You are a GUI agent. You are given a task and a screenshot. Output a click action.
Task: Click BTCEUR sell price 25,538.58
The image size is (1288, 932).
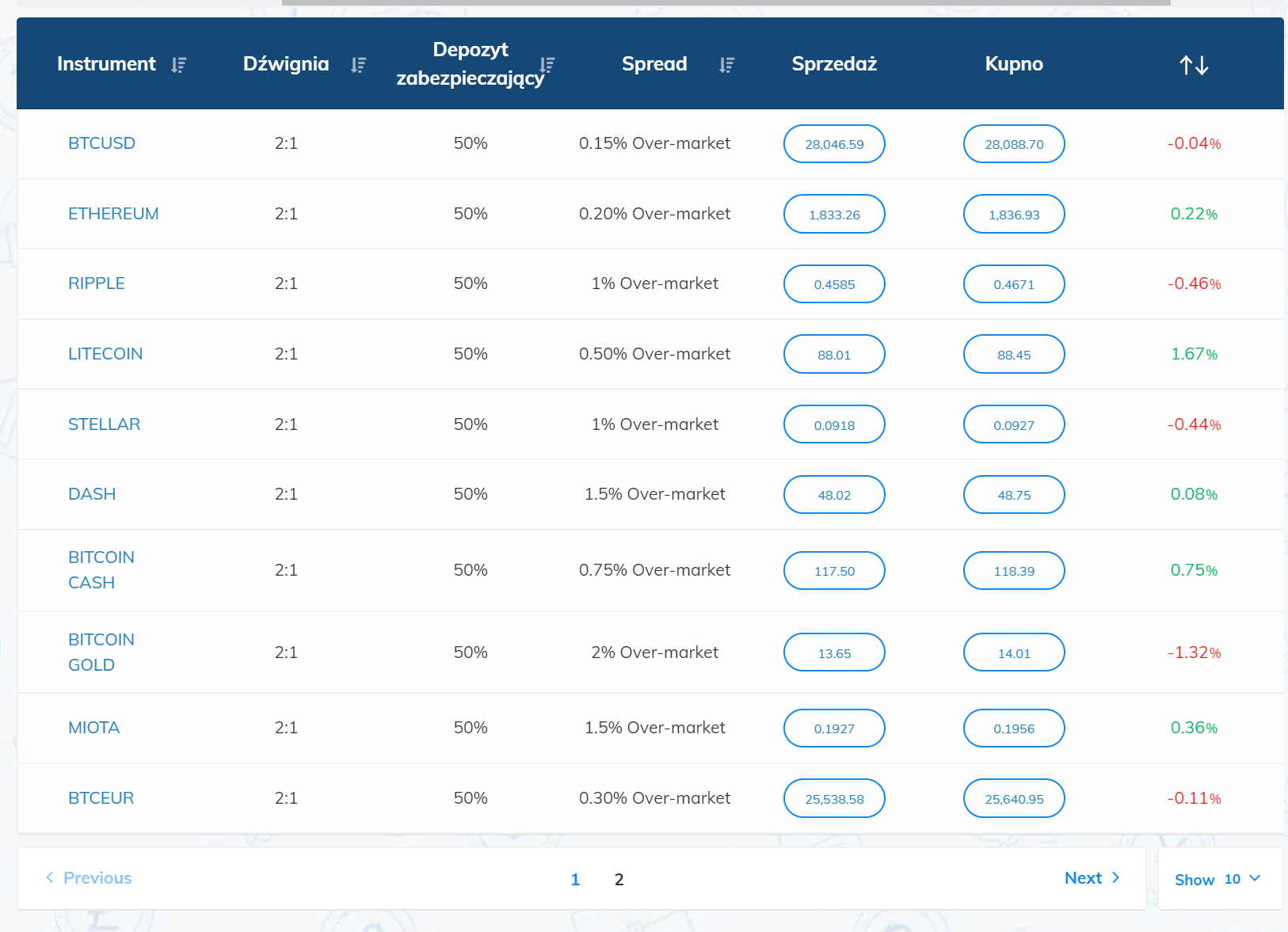tap(834, 798)
